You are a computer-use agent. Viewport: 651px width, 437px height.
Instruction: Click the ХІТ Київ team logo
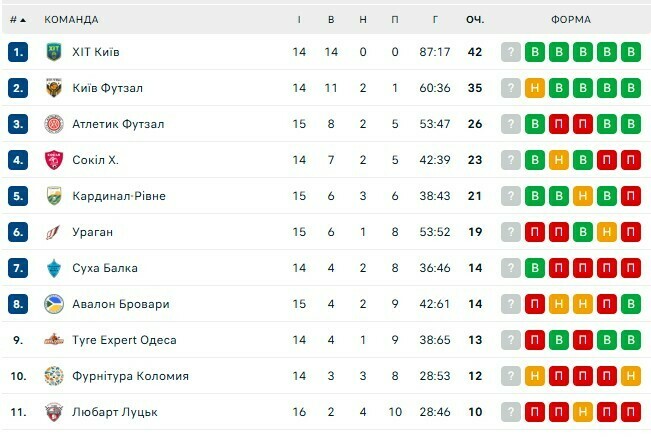pyautogui.click(x=54, y=52)
